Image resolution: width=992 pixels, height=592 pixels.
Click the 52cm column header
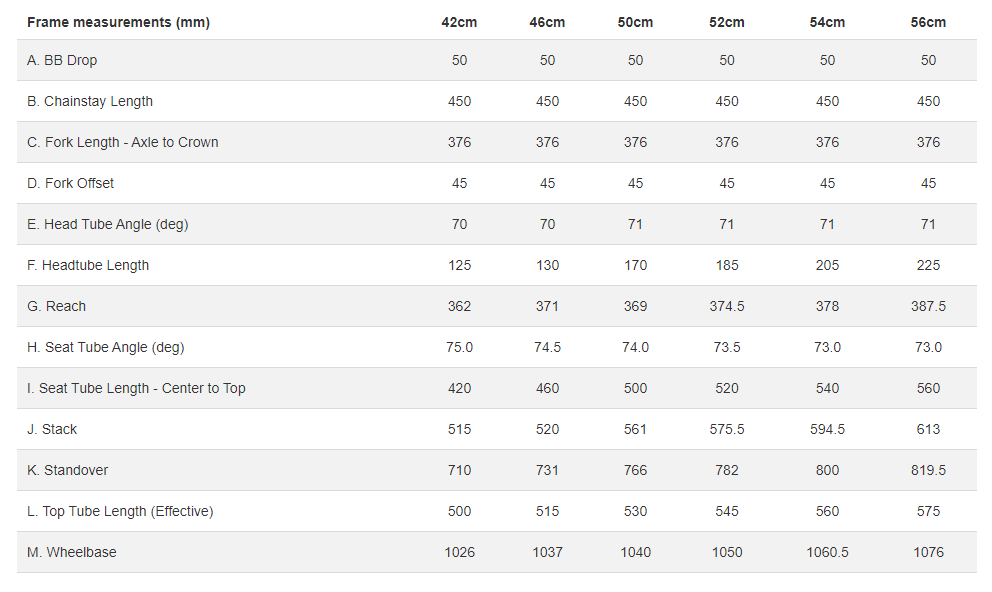[727, 22]
